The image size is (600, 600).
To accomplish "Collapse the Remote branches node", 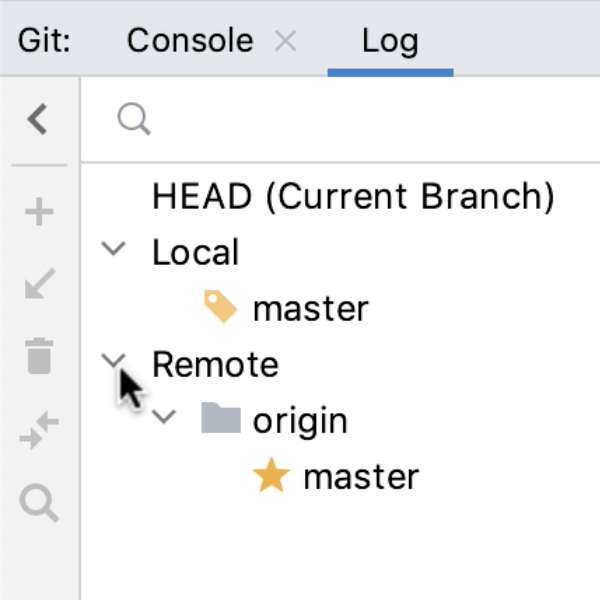I will point(116,361).
